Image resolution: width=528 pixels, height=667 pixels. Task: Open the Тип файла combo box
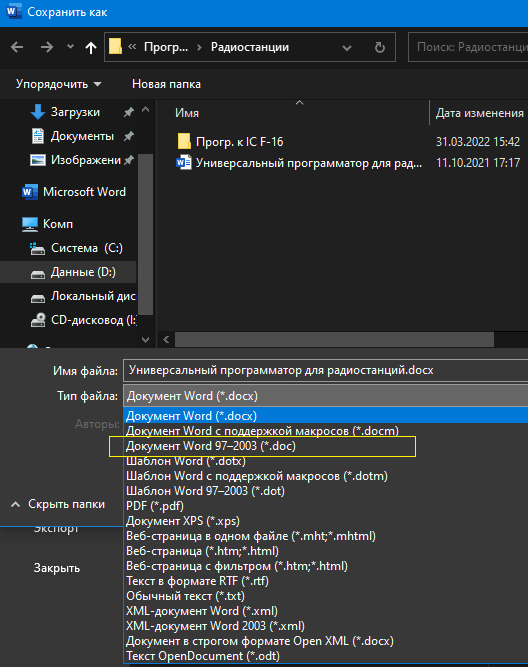click(x=325, y=396)
